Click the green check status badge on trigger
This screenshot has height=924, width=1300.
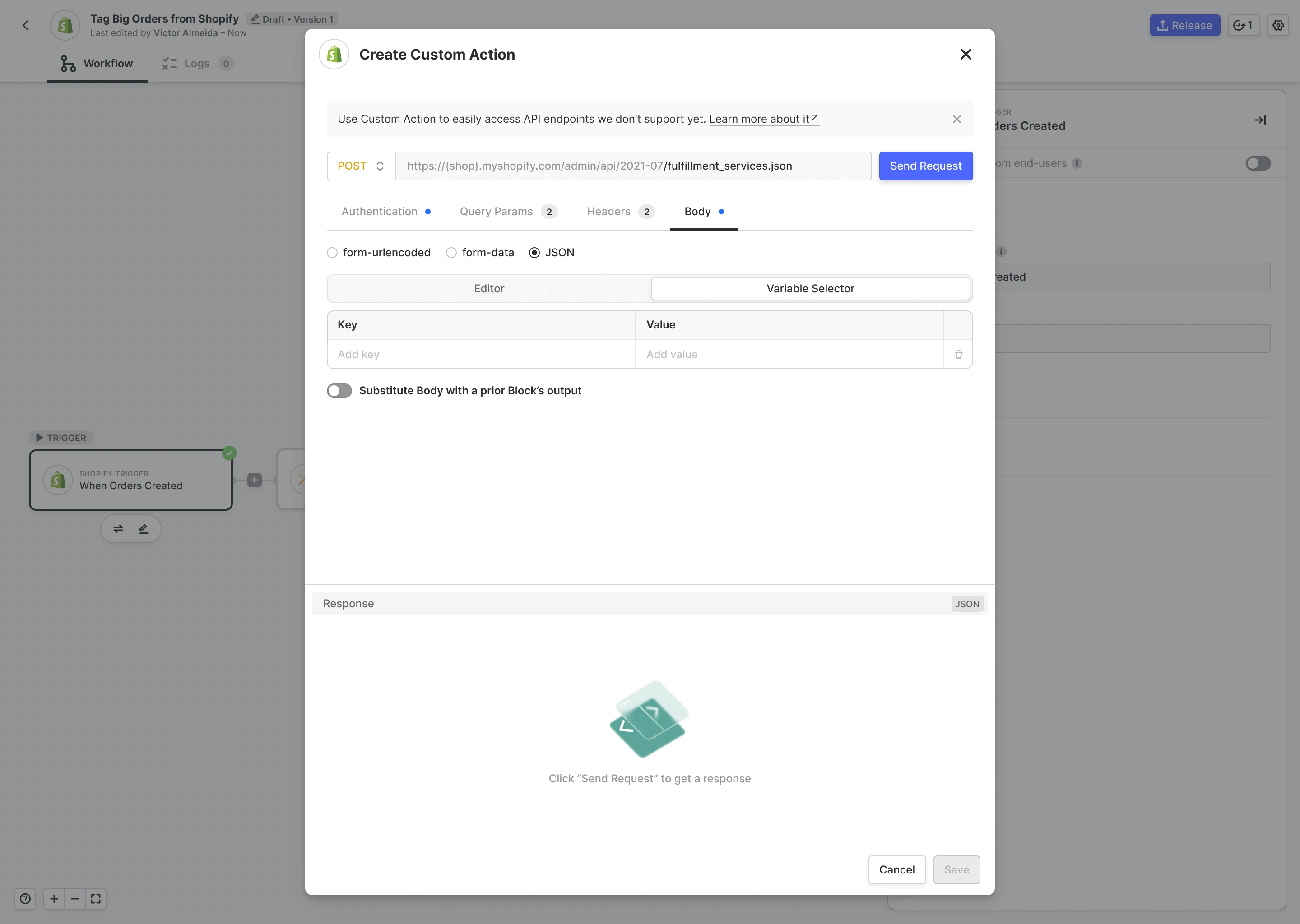point(229,453)
